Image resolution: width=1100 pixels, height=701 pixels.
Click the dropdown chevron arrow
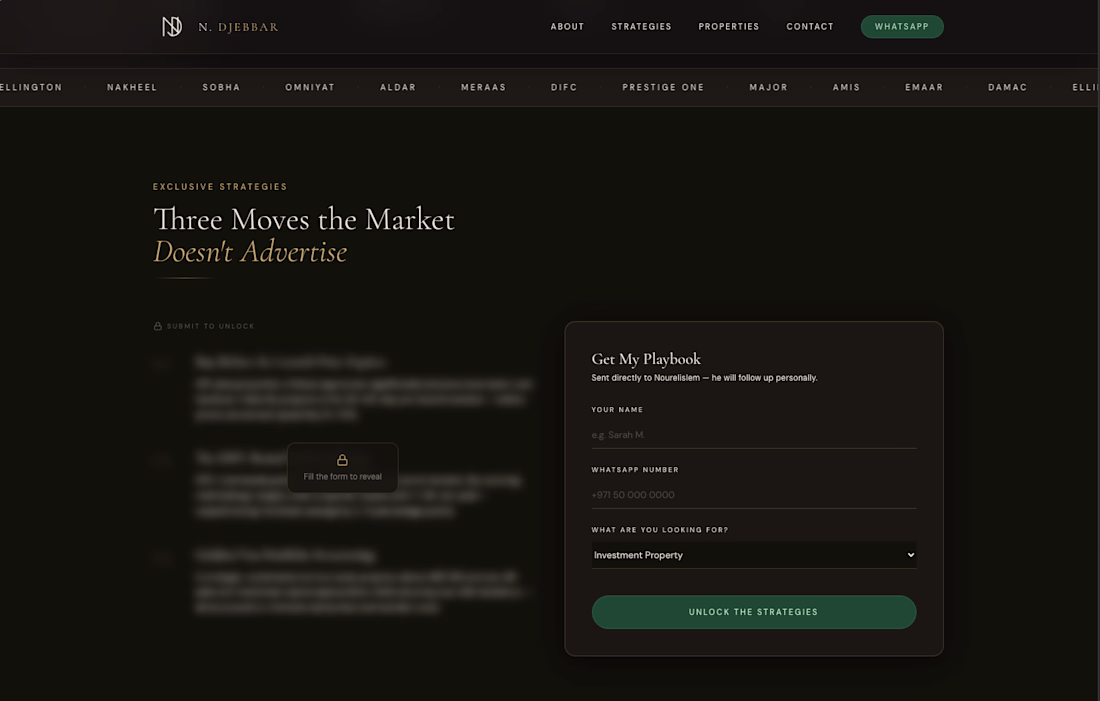pos(910,555)
